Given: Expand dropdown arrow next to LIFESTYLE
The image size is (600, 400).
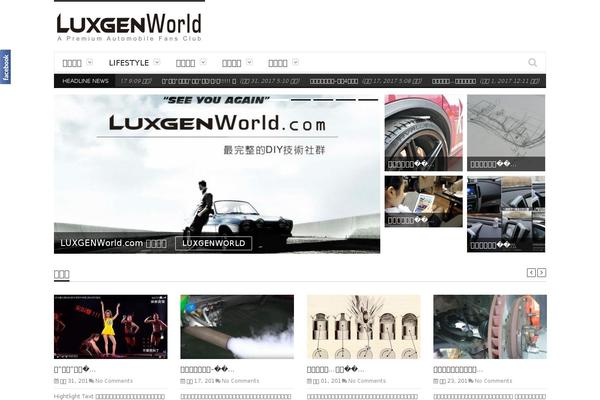Looking at the screenshot, I should pyautogui.click(x=157, y=62).
